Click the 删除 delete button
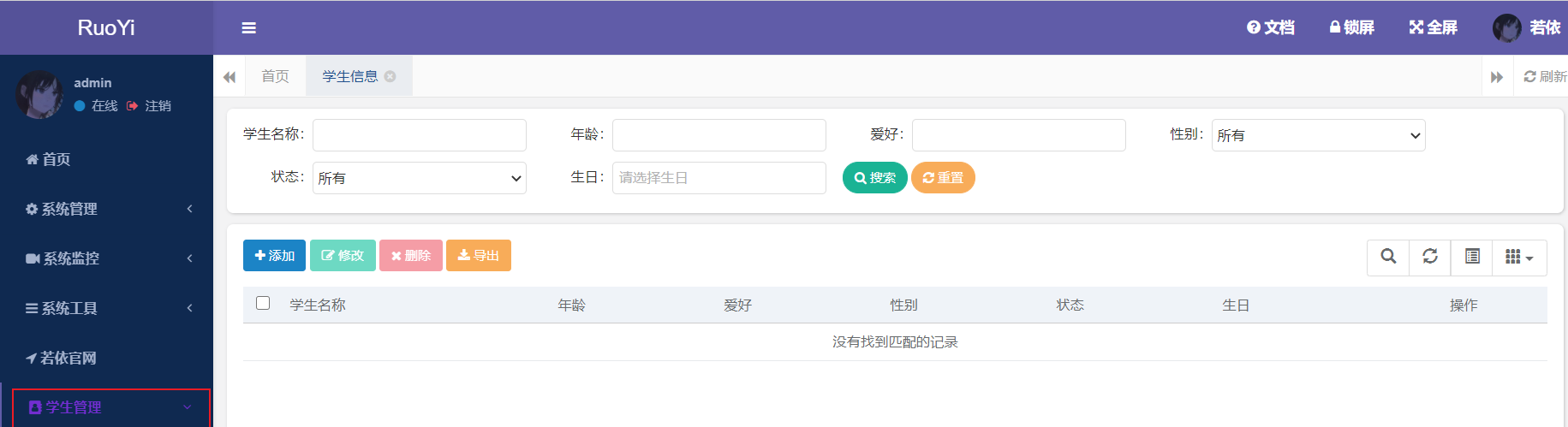Image resolution: width=1568 pixels, height=427 pixels. pos(411,256)
